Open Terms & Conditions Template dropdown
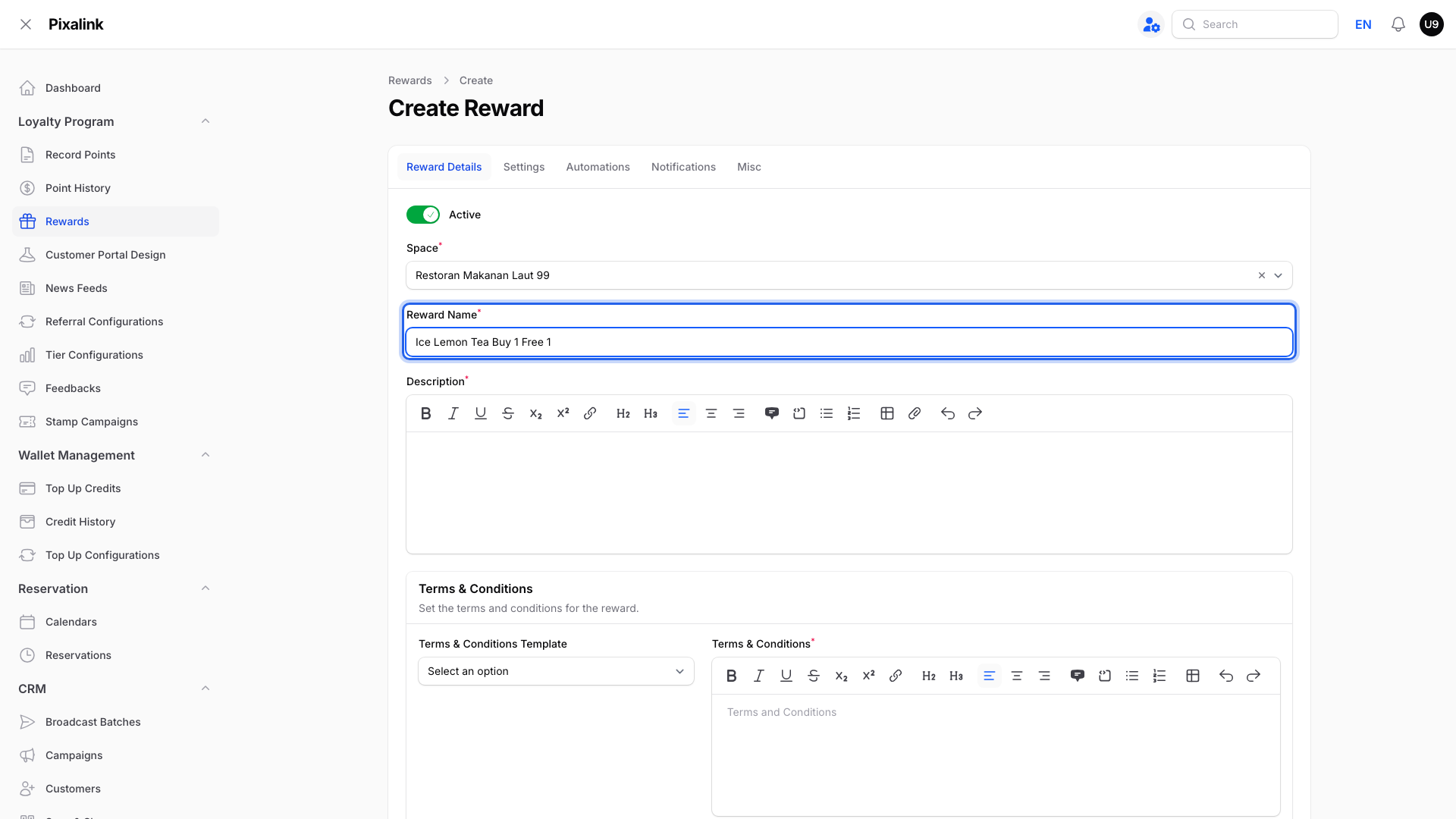 [x=556, y=671]
